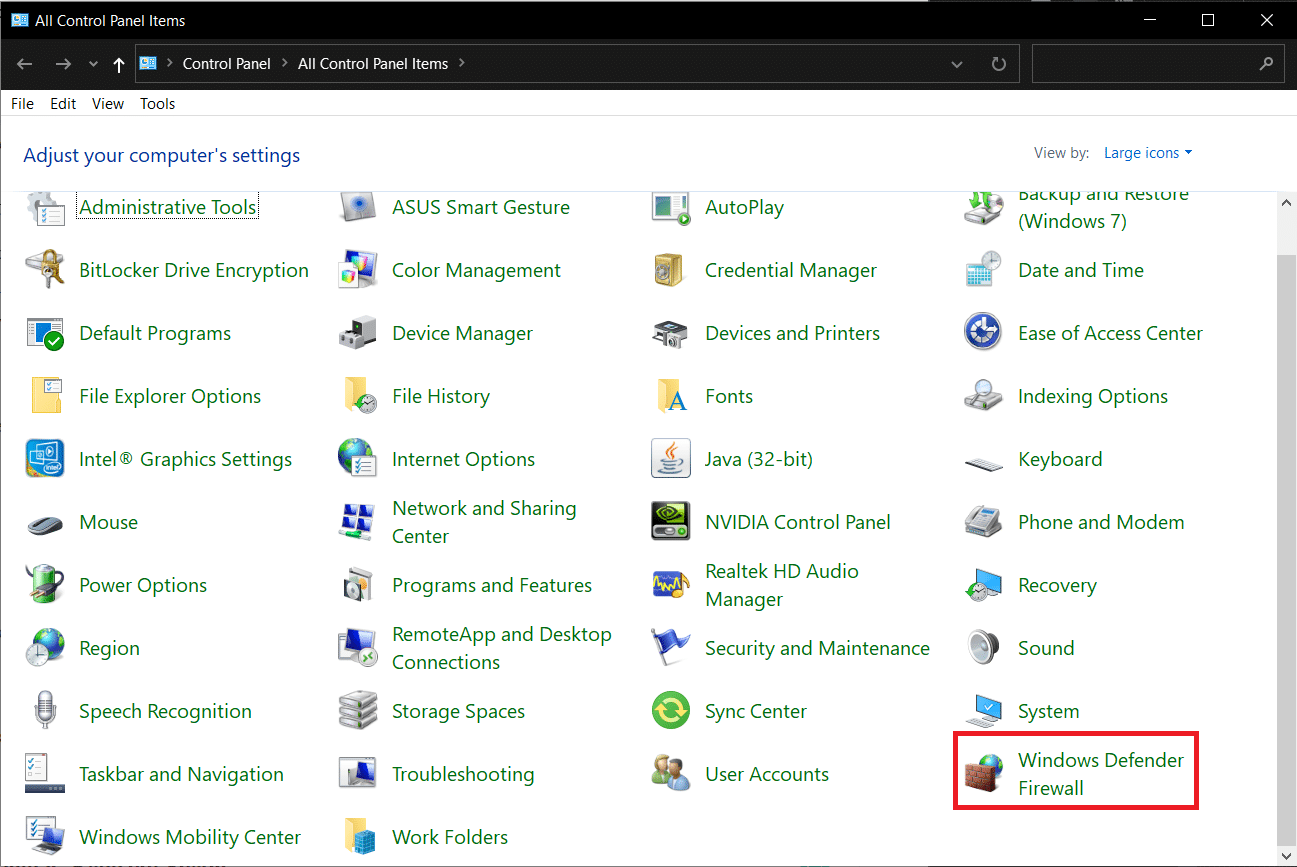Screen dimensions: 1297x867
Task: Open the Windows Defender Firewall icon
Action: click(983, 774)
